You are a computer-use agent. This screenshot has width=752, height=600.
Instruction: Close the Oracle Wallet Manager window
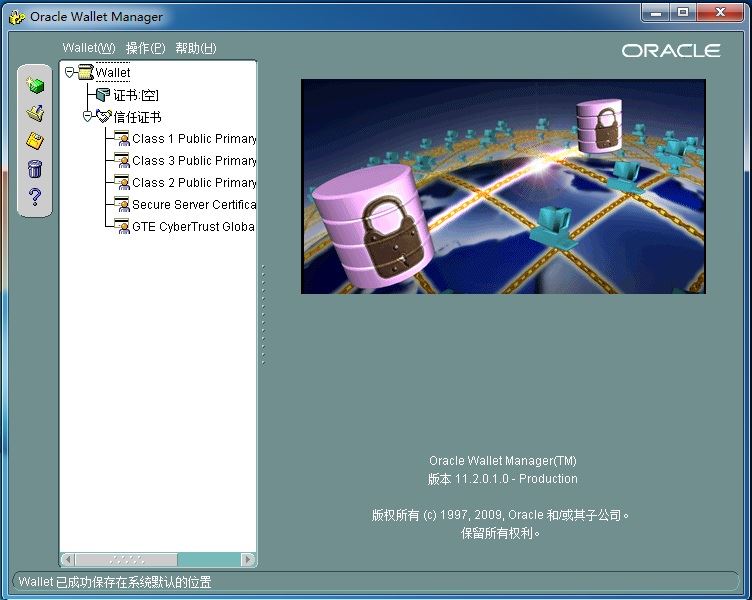[x=720, y=13]
